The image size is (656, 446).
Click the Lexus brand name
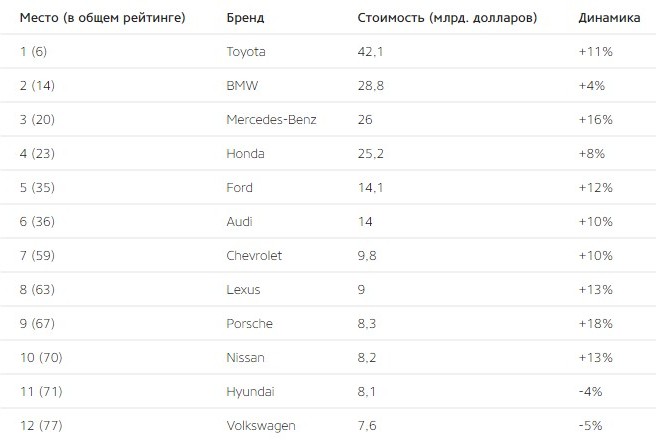[x=243, y=290]
